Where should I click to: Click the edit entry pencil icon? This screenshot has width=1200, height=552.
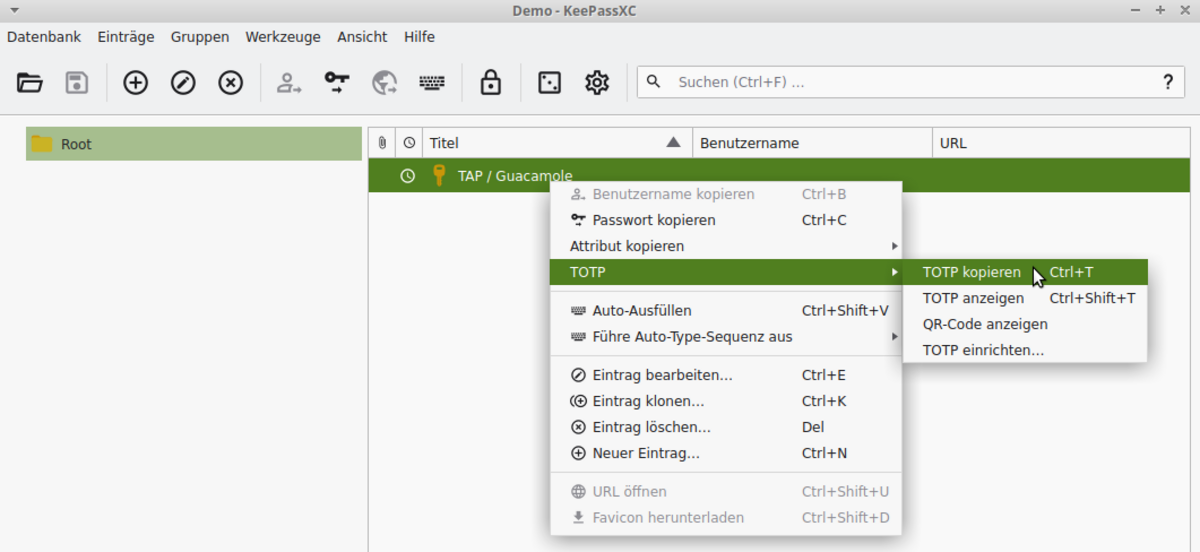(183, 83)
